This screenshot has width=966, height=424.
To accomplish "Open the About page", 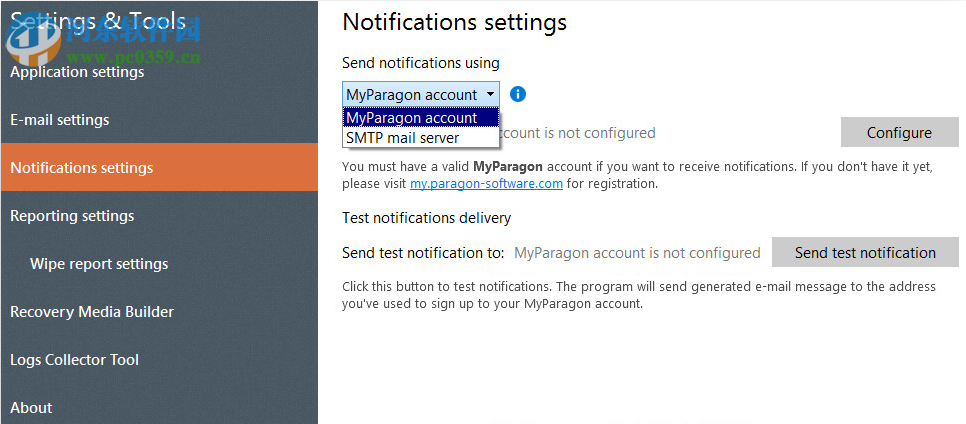I will click(x=31, y=408).
